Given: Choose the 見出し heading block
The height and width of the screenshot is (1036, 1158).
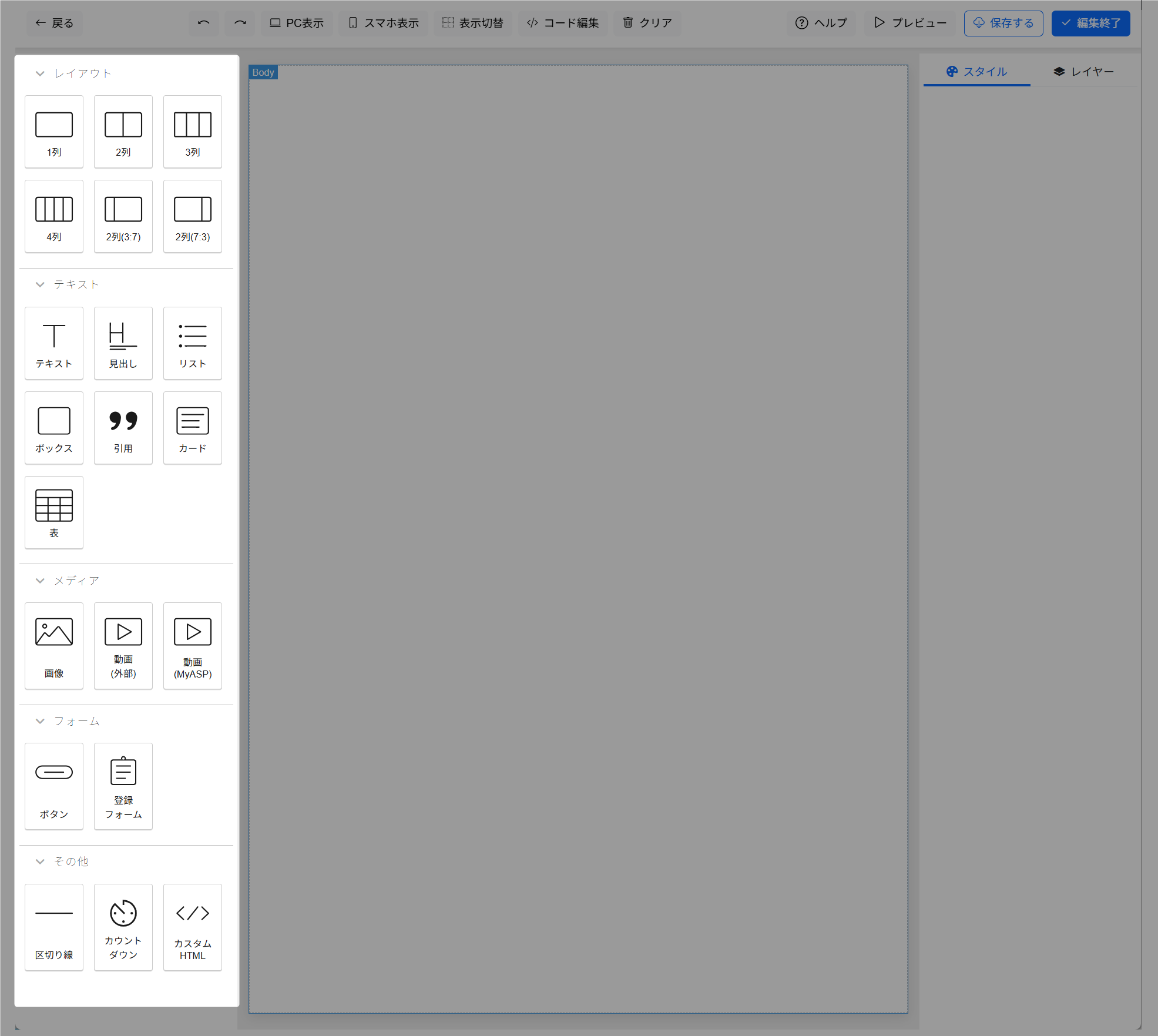Looking at the screenshot, I should tap(123, 343).
